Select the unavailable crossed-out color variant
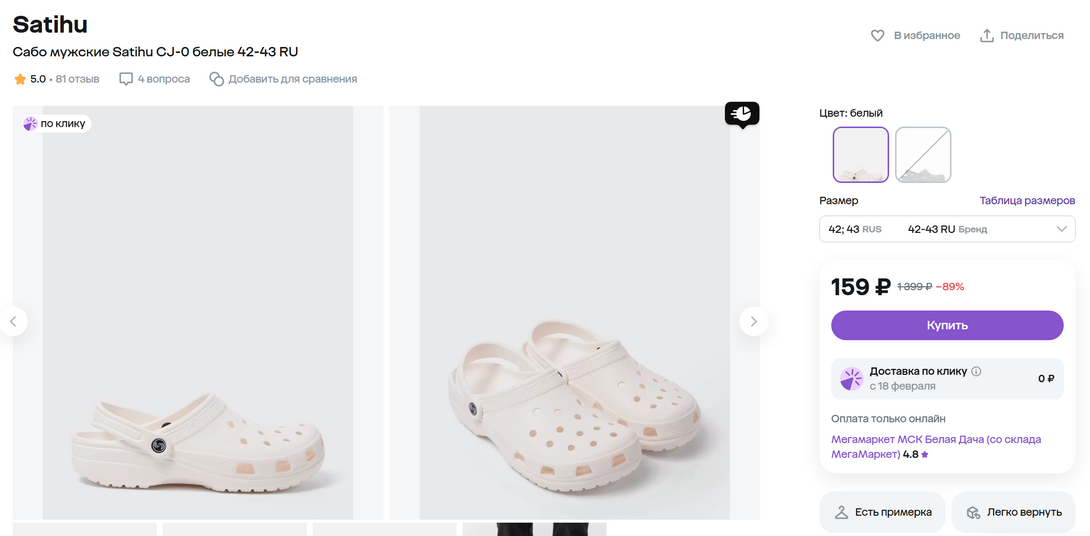The width and height of the screenshot is (1090, 536). tap(923, 155)
